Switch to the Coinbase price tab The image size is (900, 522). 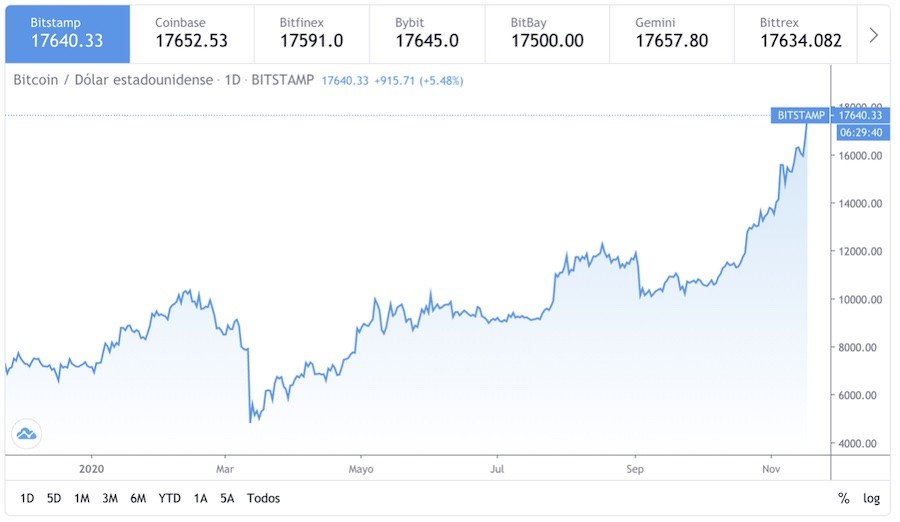pyautogui.click(x=191, y=33)
